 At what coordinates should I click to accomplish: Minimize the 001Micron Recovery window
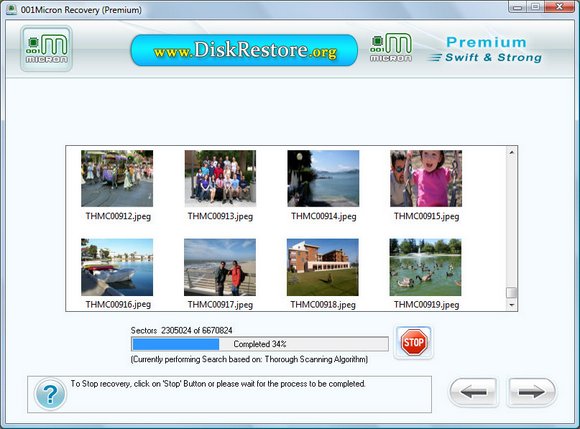coord(517,7)
